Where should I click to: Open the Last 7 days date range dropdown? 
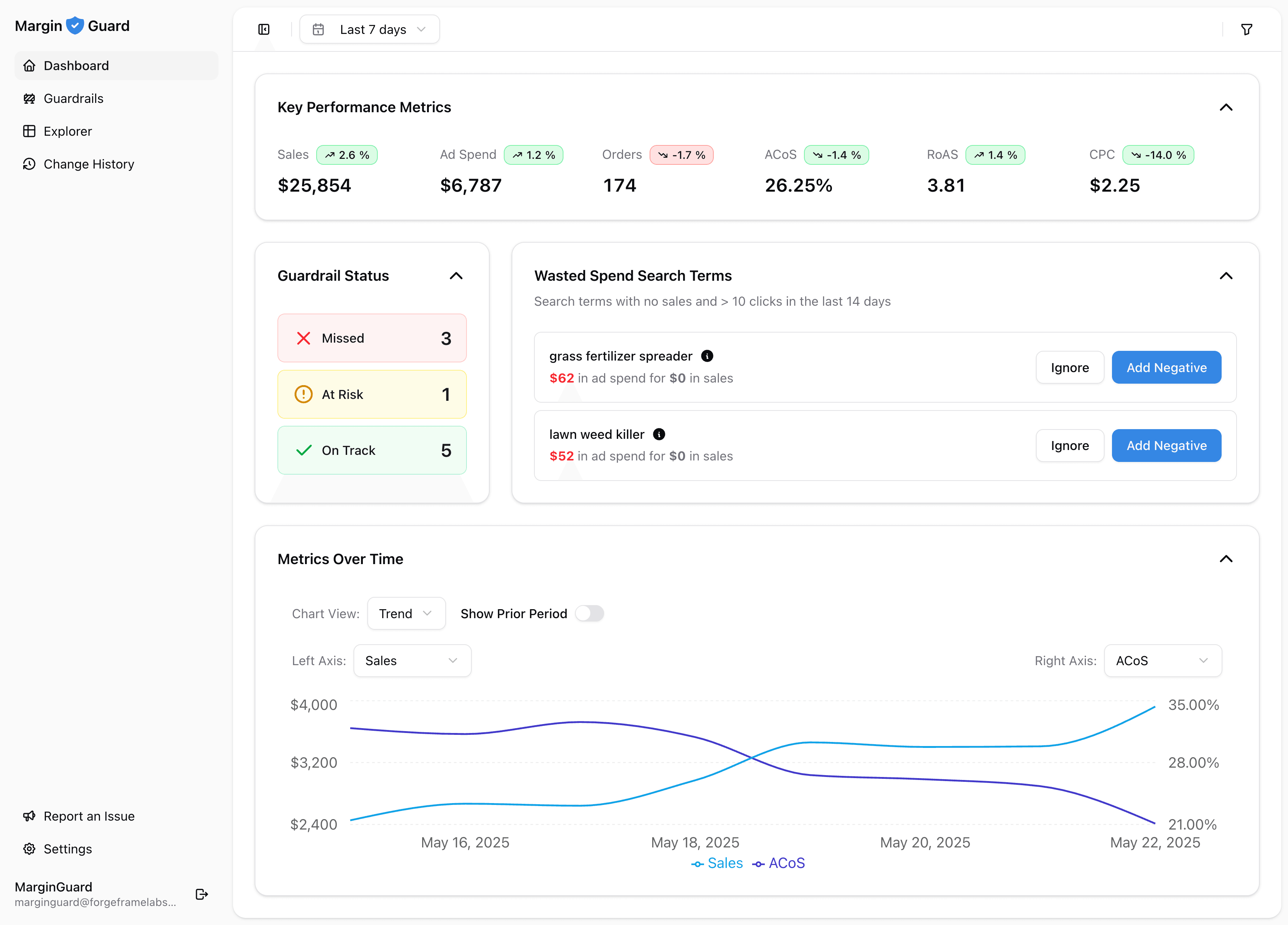click(370, 29)
